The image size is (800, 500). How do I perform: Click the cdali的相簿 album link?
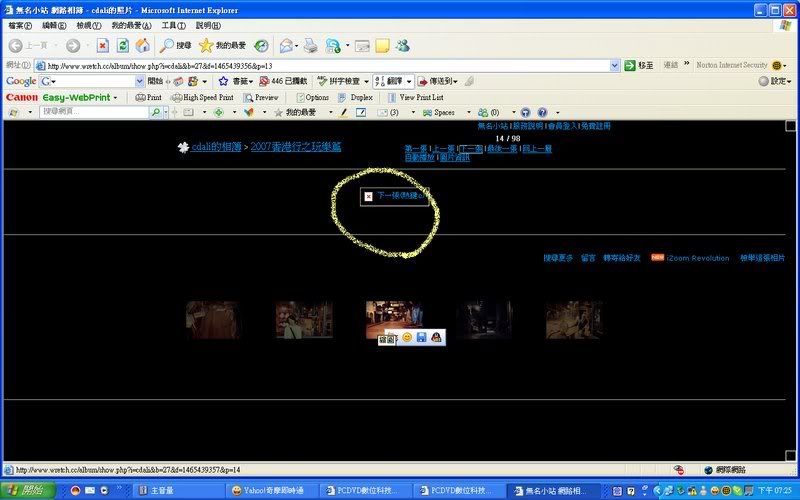[216, 147]
